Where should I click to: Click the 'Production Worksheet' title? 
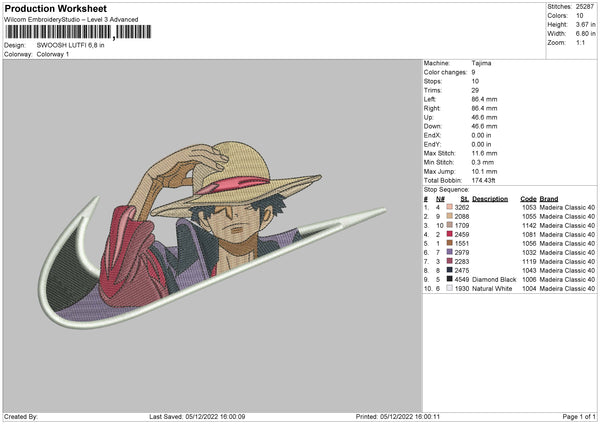pos(55,8)
